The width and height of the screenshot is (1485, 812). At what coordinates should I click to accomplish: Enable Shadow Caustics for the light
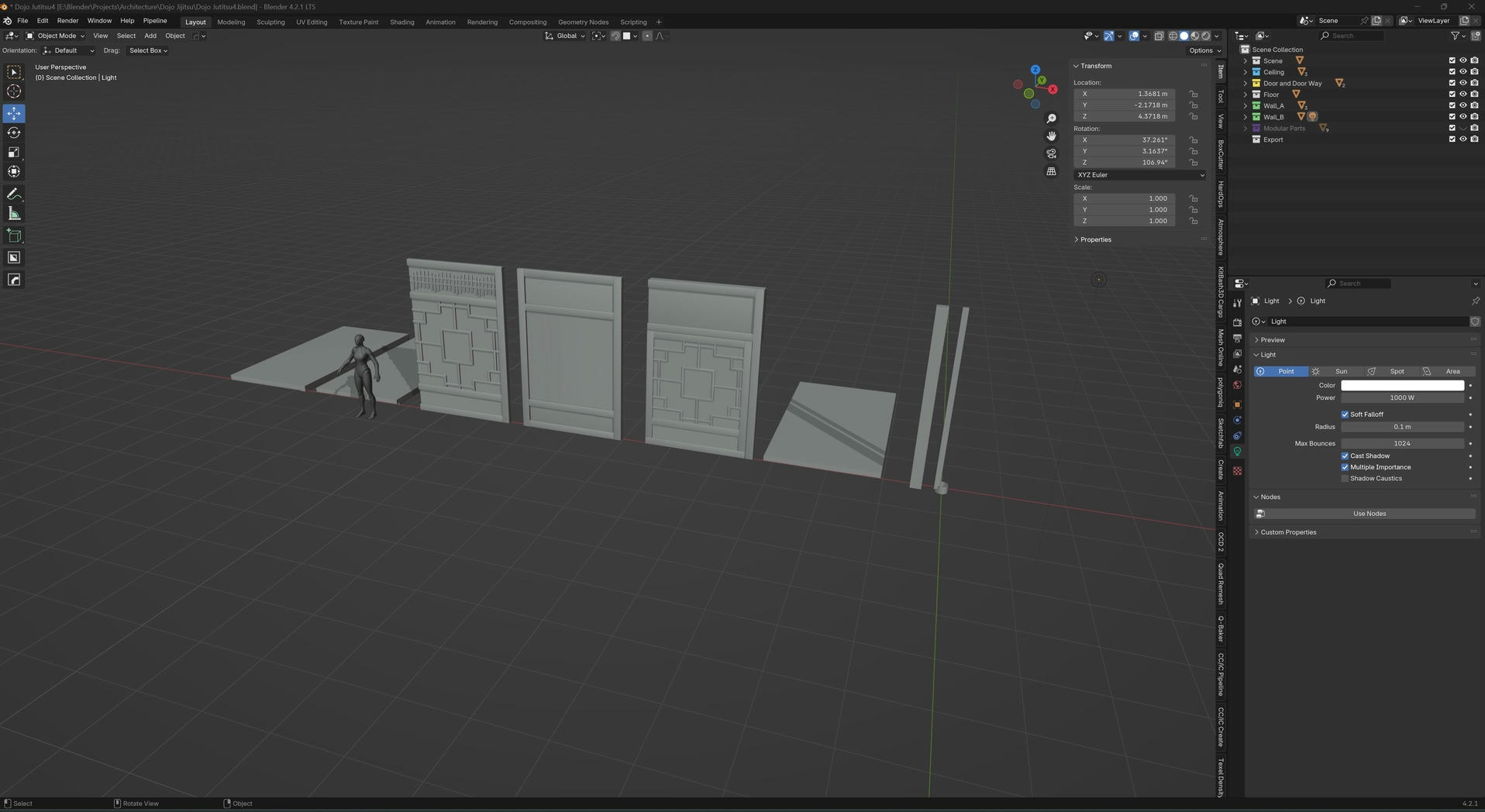click(1345, 478)
